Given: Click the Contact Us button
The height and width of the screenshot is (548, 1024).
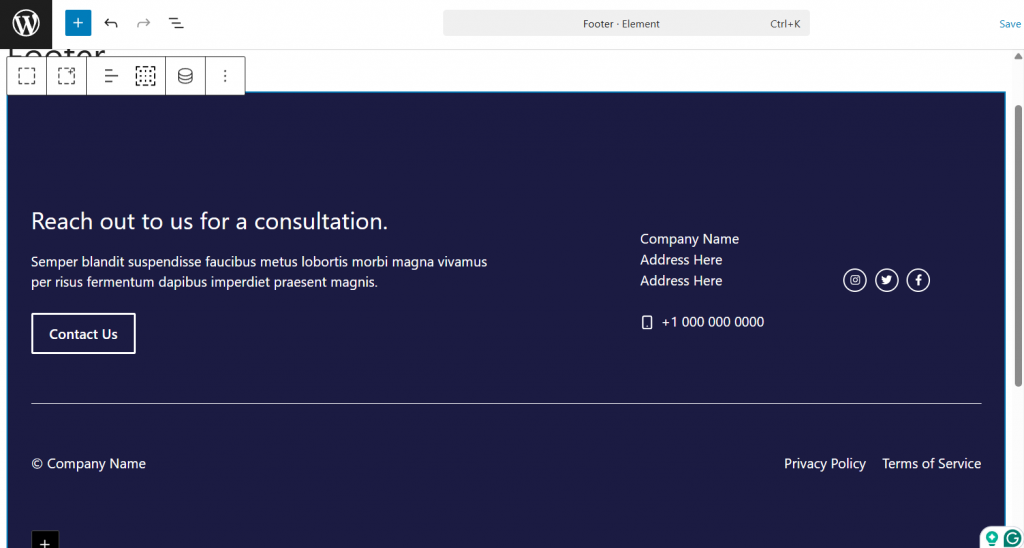Looking at the screenshot, I should click(84, 334).
